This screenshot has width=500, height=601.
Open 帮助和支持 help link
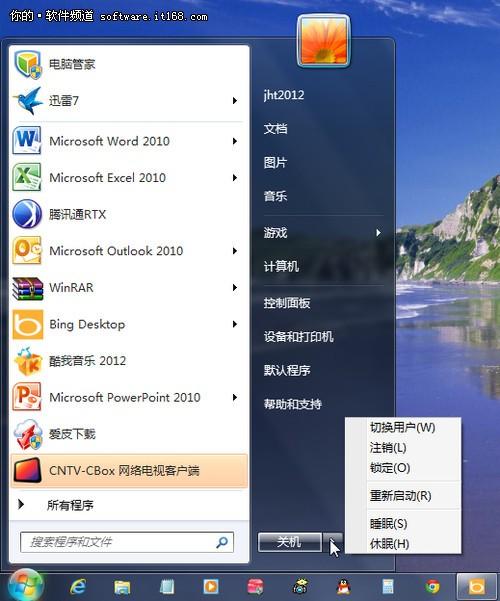(293, 404)
